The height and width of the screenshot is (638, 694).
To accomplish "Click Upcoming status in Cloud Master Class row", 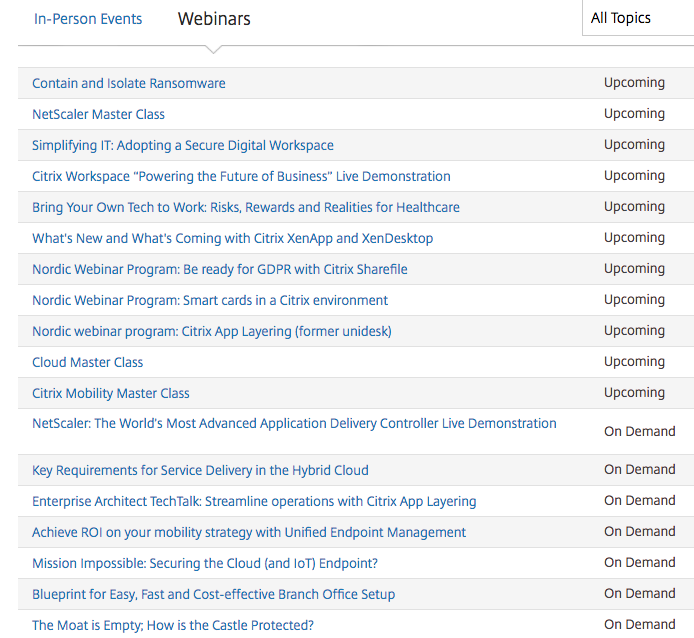I will (x=634, y=362).
